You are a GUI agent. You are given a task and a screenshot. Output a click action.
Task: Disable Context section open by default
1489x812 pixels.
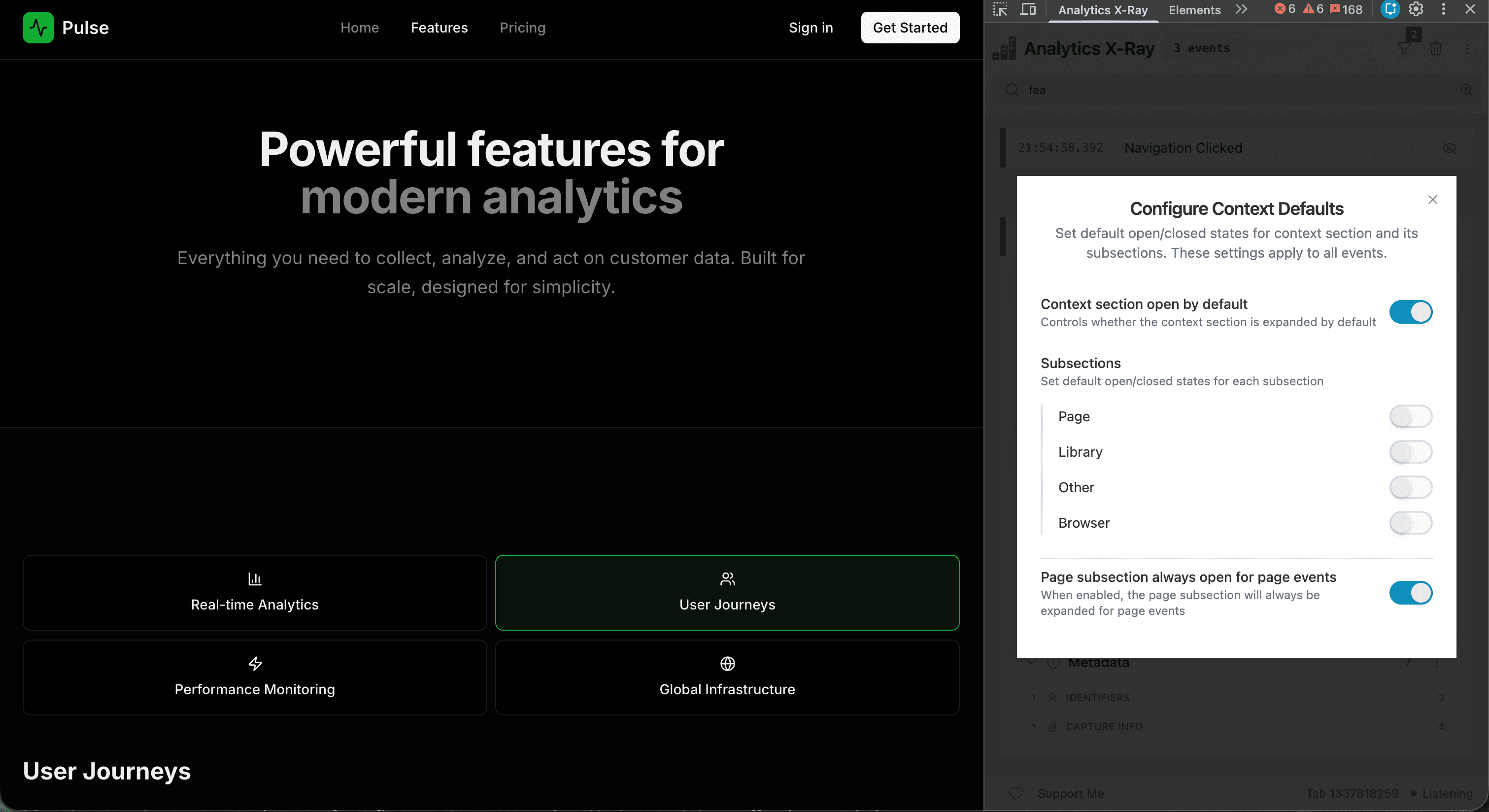coord(1410,311)
